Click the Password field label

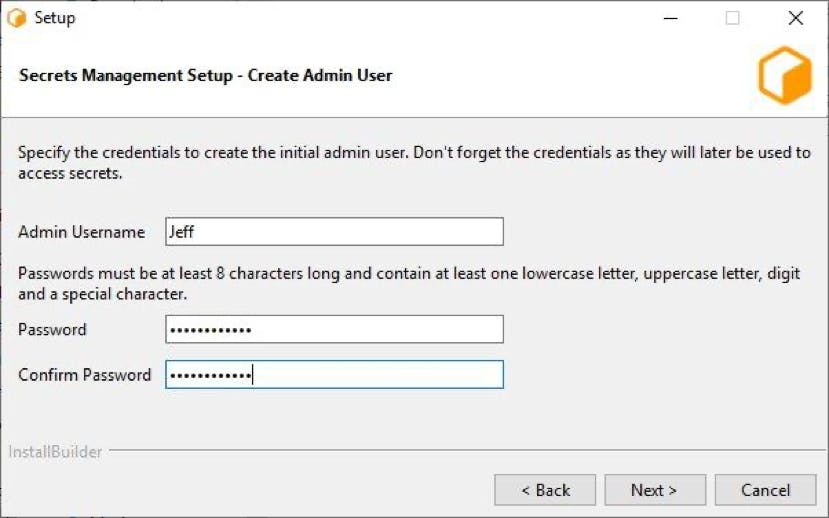click(x=52, y=329)
